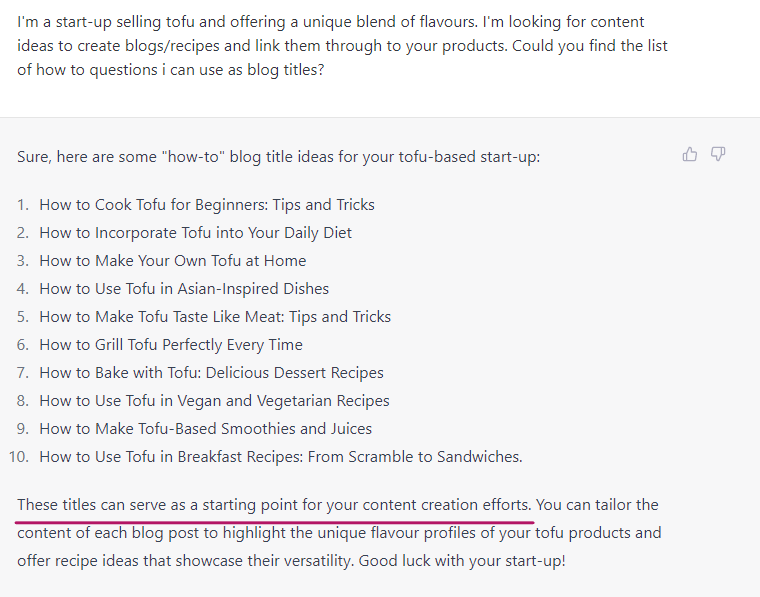
Task: Click 'How to Grill Tofu Perfectly Every Time'
Action: click(171, 345)
